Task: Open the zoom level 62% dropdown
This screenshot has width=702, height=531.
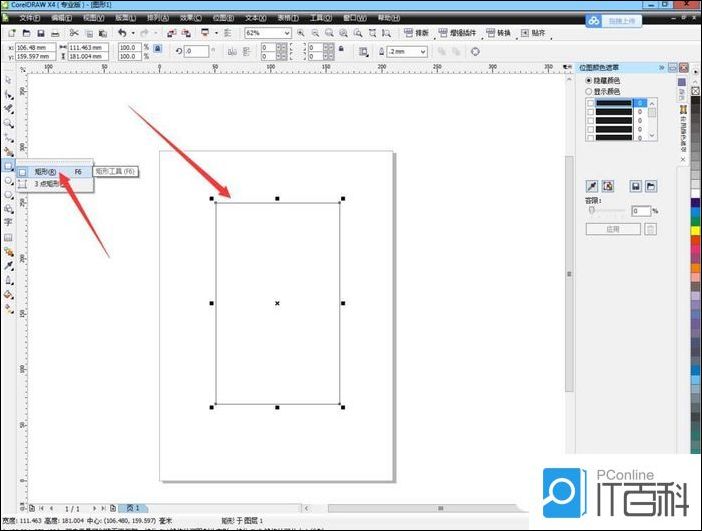Action: pyautogui.click(x=287, y=33)
